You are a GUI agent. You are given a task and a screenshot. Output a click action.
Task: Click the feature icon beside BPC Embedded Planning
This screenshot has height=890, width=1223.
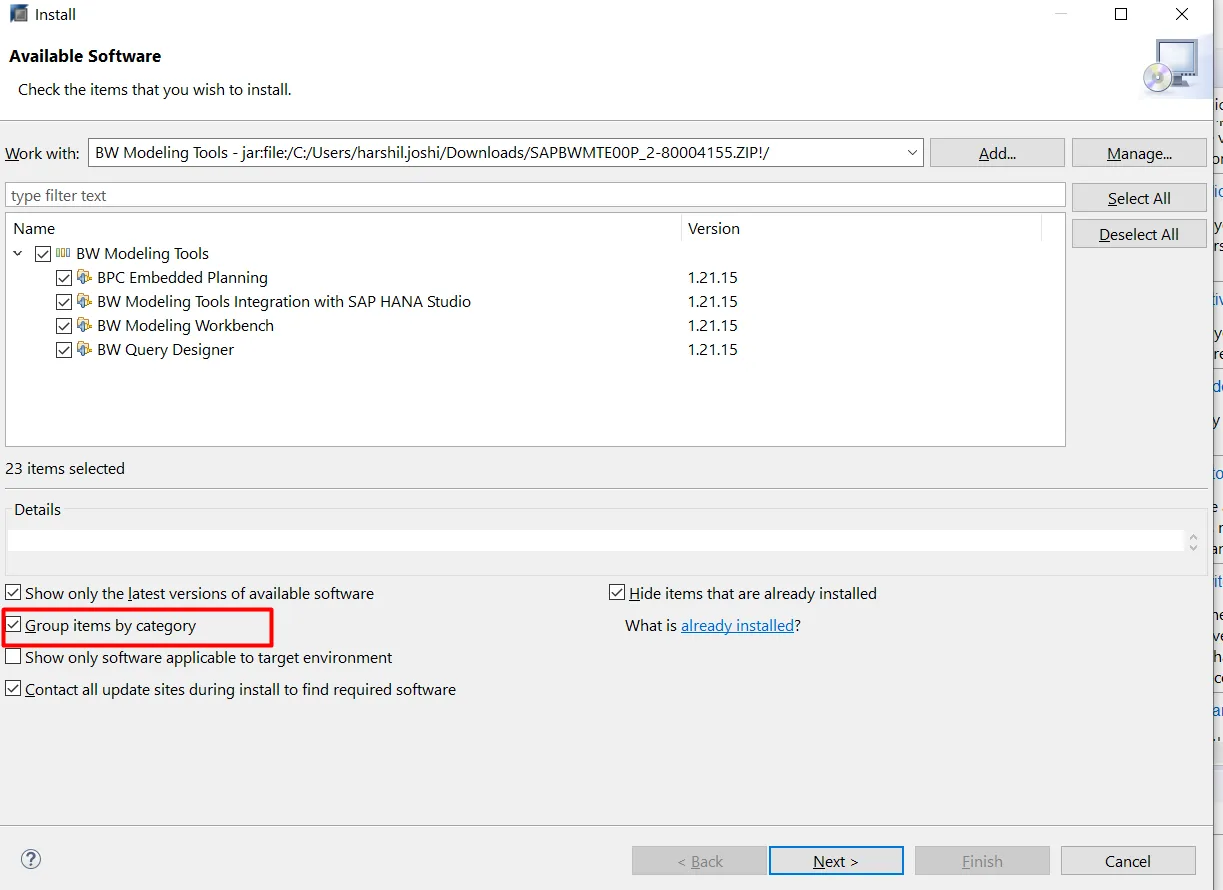tap(83, 277)
